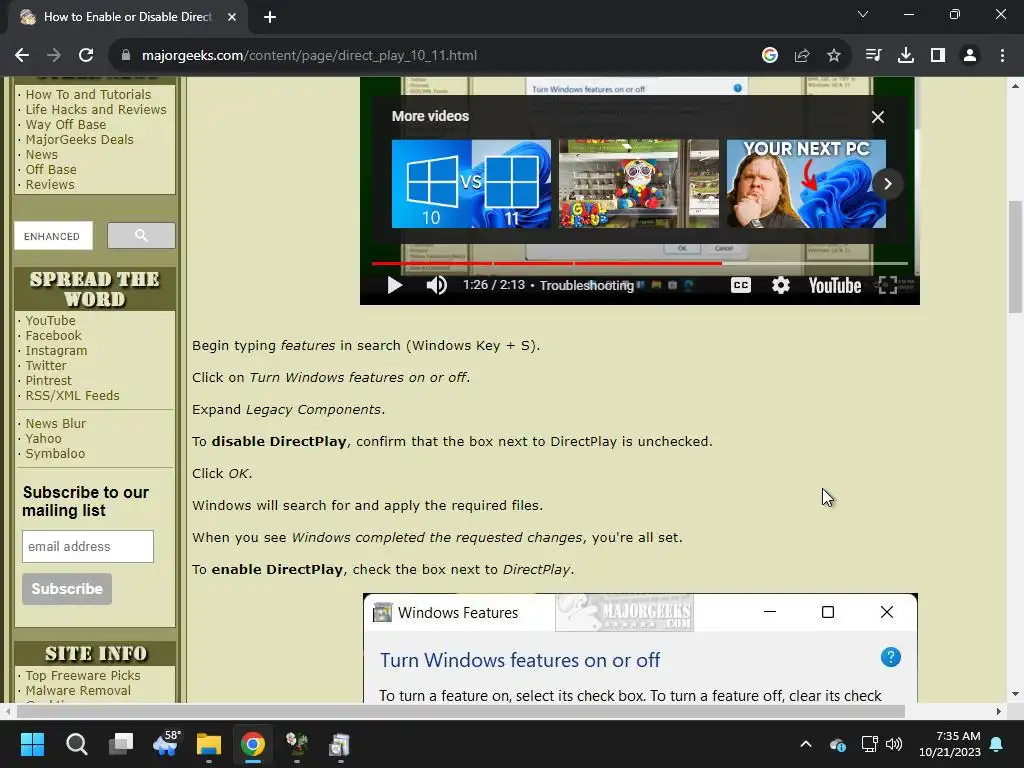This screenshot has width=1024, height=768.
Task: Click the scroll-down arrow on the vertical scrollbar
Action: click(x=1015, y=694)
